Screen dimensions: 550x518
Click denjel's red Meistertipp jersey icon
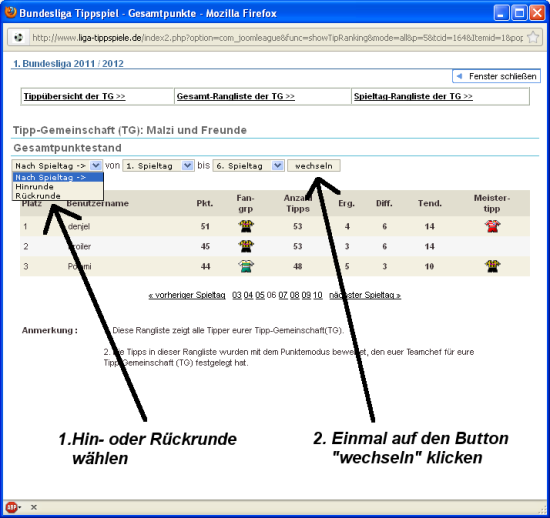[492, 226]
